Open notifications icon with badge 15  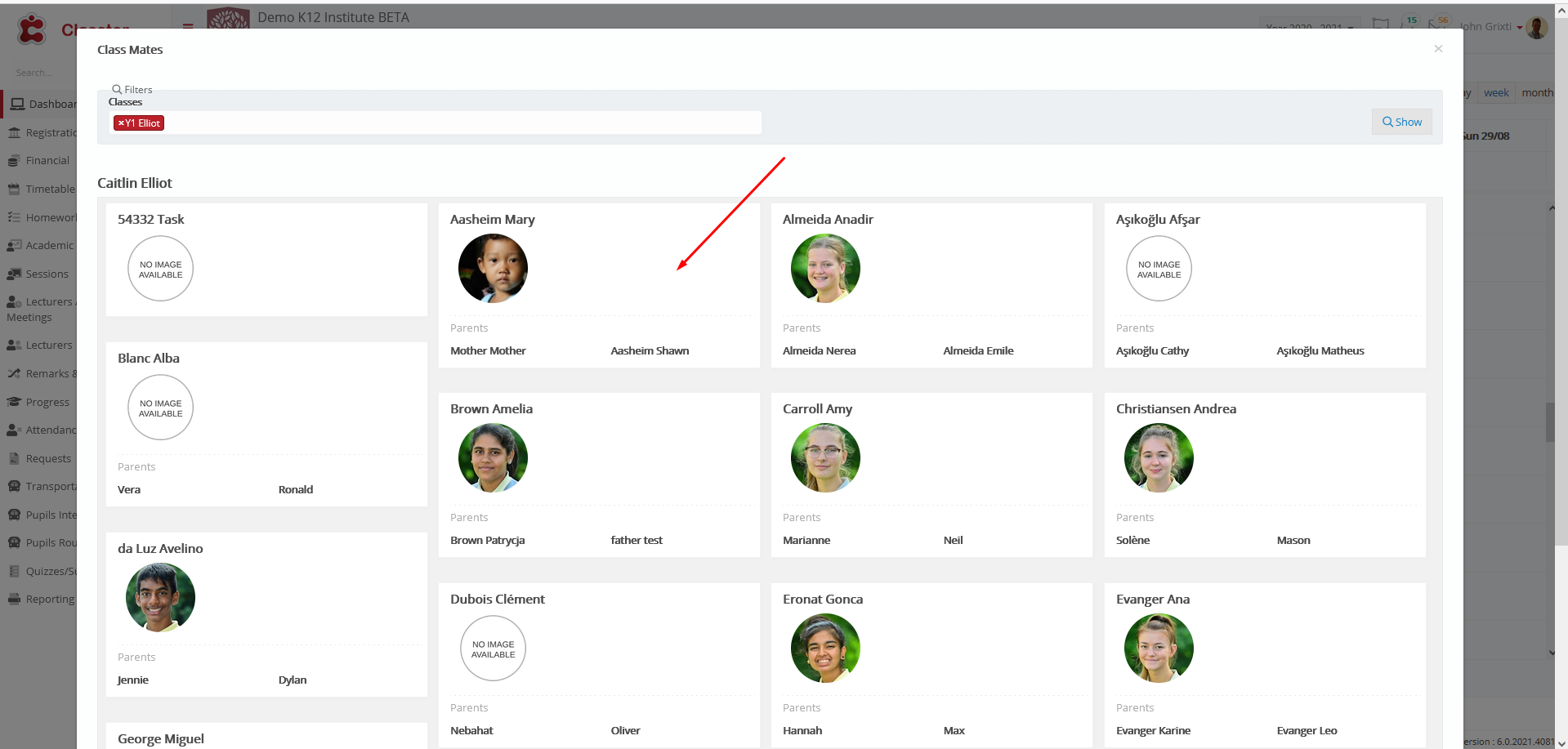coord(1409,25)
